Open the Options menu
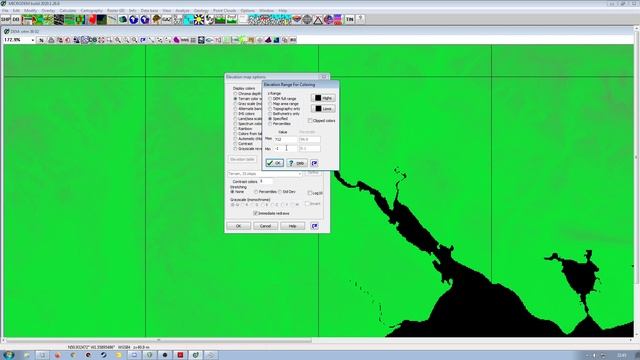The width and height of the screenshot is (640, 360). click(247, 11)
